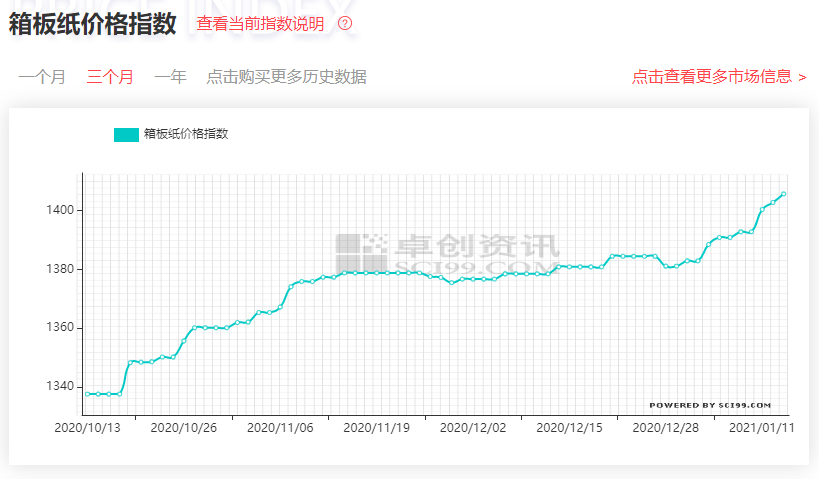This screenshot has height=479, width=819.
Task: Click the 1360 y-axis value
Action: click(x=60, y=328)
